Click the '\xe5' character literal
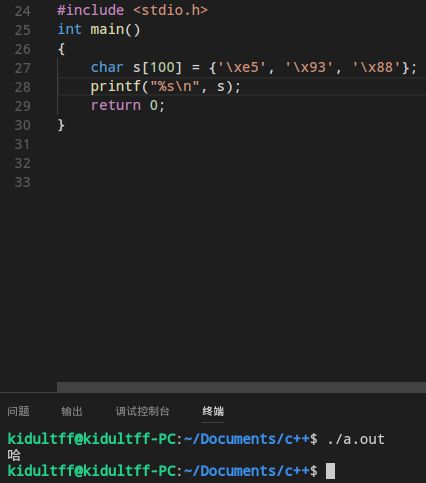The image size is (426, 483). 242,67
